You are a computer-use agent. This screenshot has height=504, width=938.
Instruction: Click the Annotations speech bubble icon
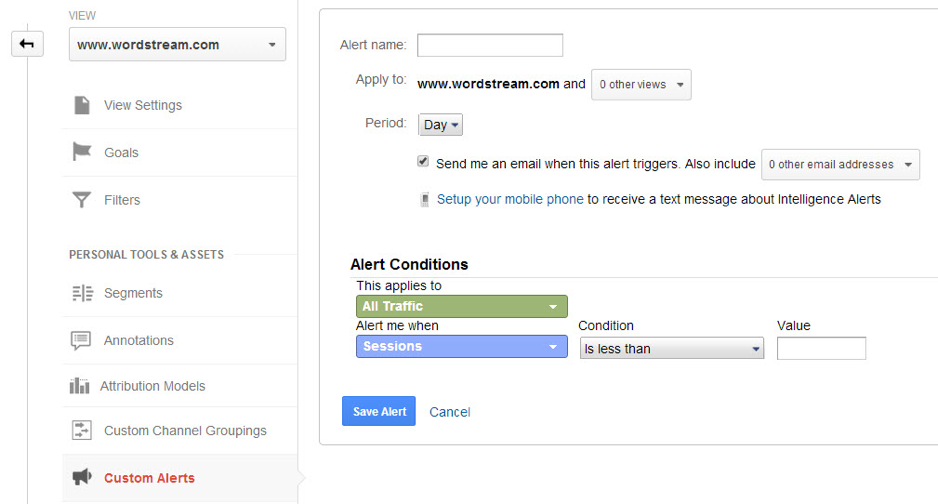pos(81,340)
